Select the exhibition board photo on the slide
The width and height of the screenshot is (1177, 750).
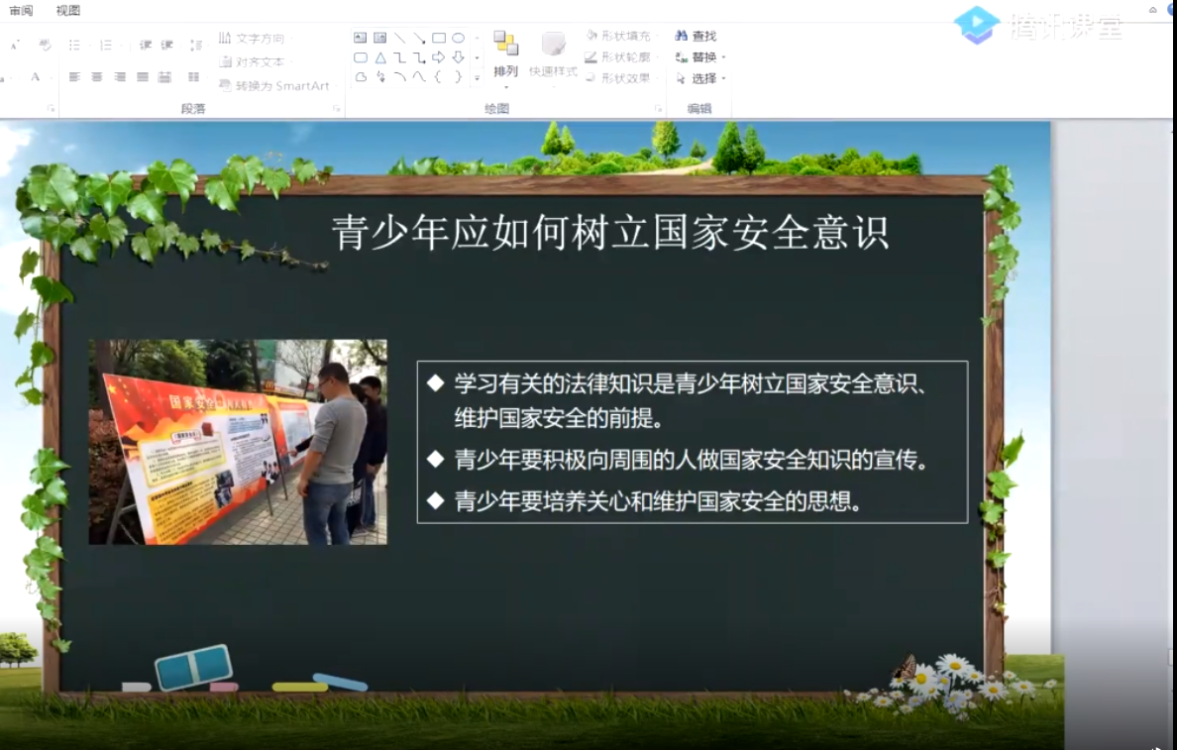pos(237,442)
